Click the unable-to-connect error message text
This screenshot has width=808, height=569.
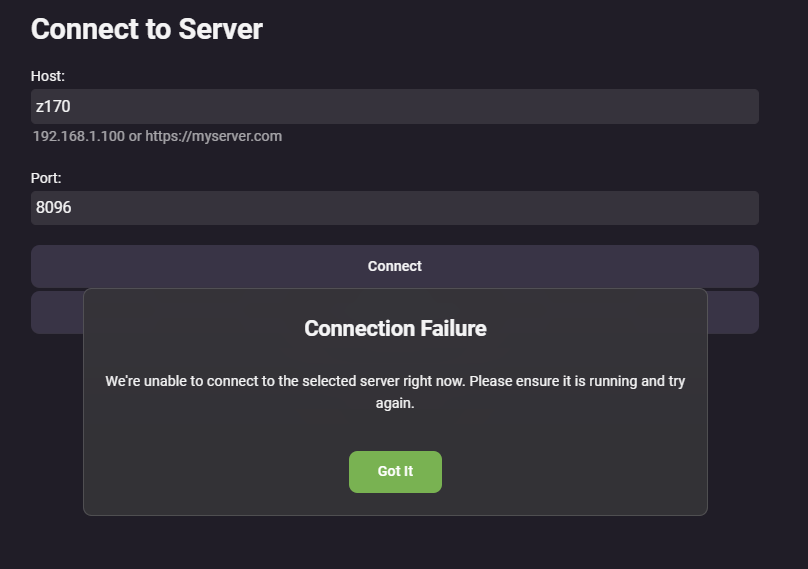pos(395,381)
